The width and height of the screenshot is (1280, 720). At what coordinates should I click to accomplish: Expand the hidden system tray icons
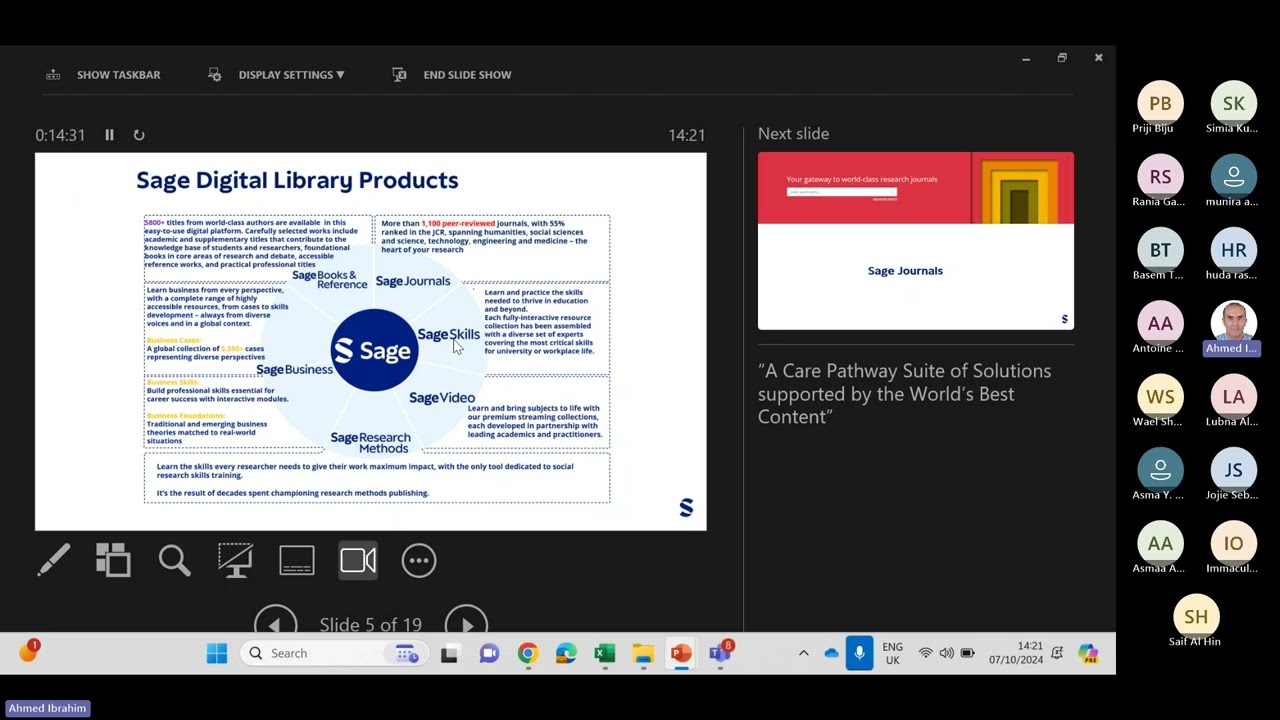click(x=803, y=653)
